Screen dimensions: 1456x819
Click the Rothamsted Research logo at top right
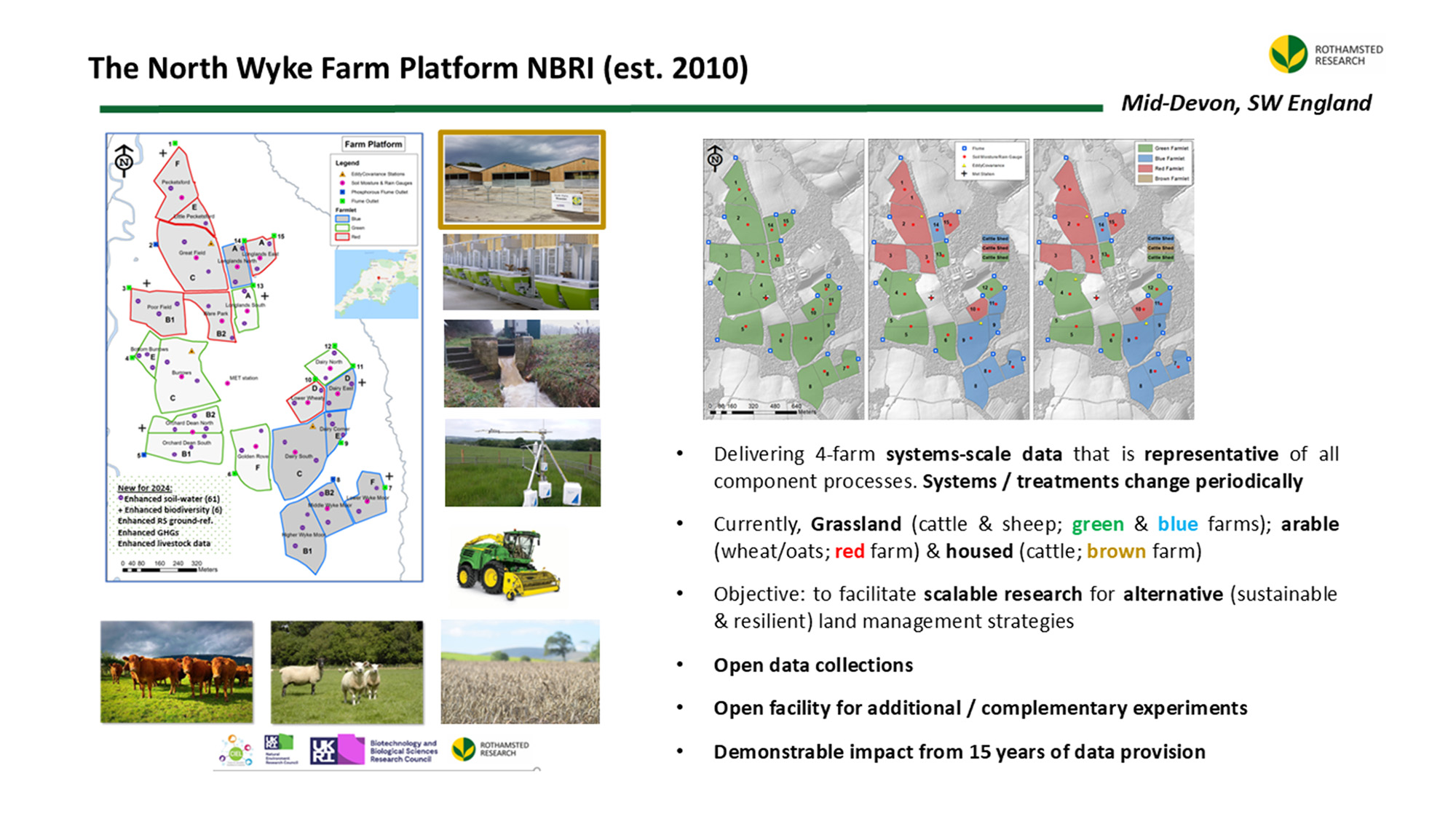1325,54
